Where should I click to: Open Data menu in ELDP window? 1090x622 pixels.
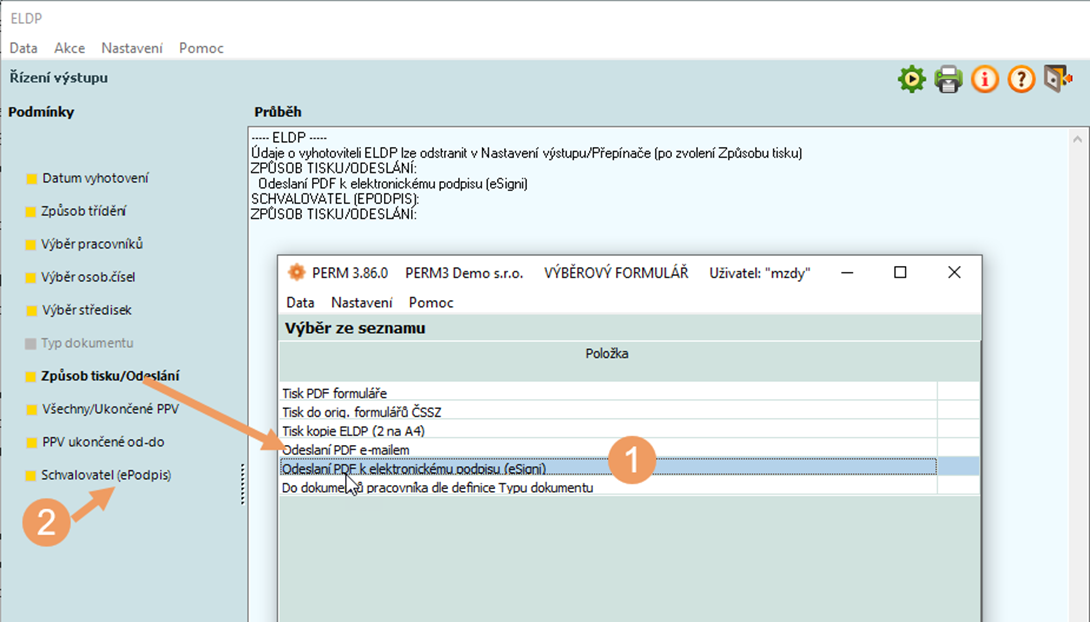[24, 48]
